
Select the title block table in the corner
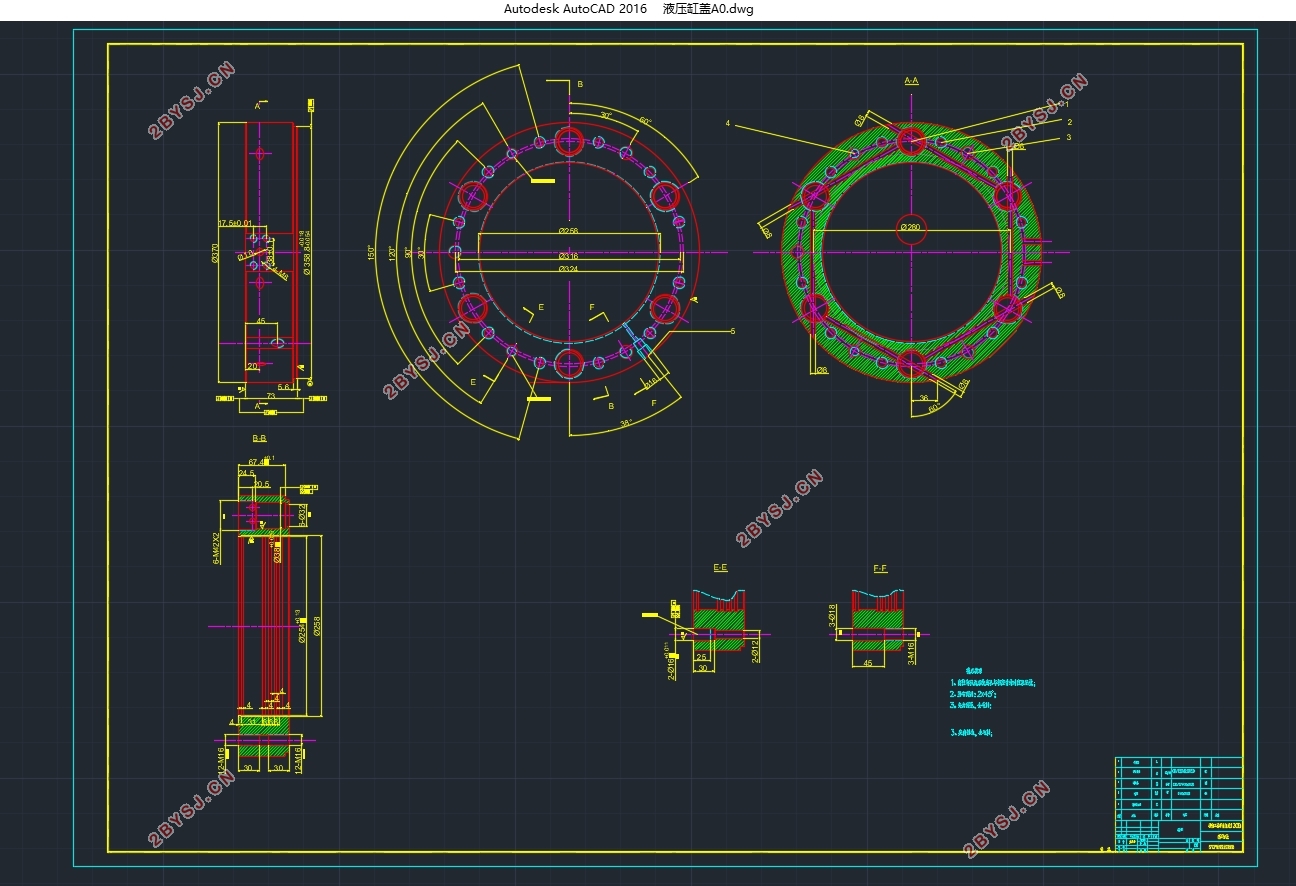[1178, 804]
